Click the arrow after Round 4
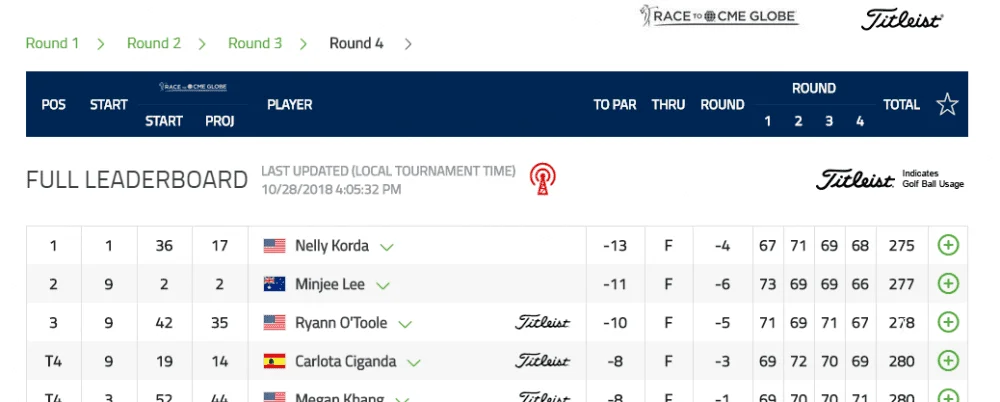Screen dimensions: 1000x402 coord(408,44)
